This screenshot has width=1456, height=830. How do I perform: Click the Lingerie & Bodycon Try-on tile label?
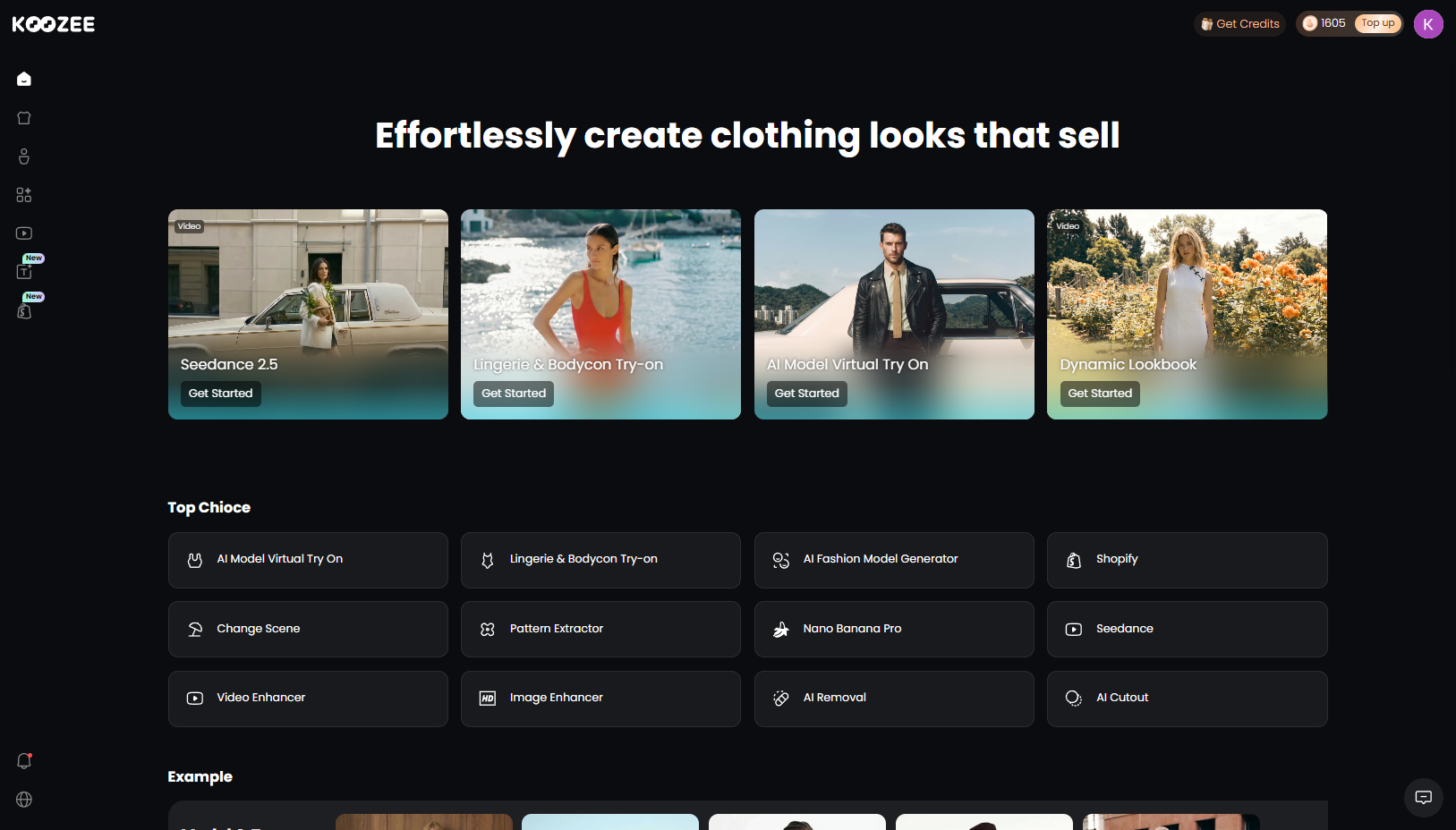(583, 559)
